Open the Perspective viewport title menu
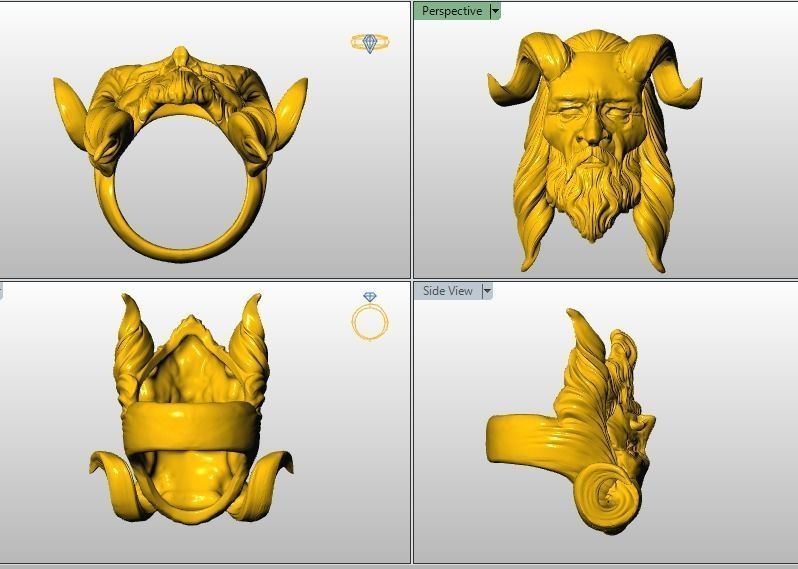 tap(451, 11)
